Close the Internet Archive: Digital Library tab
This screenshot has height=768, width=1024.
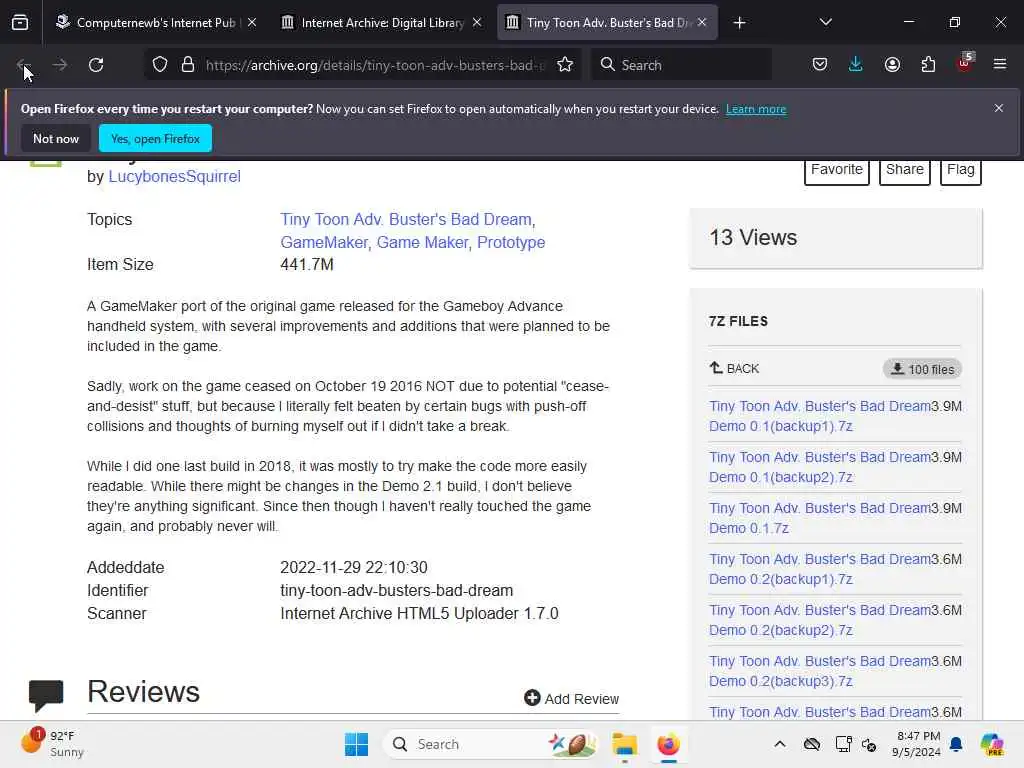point(477,22)
